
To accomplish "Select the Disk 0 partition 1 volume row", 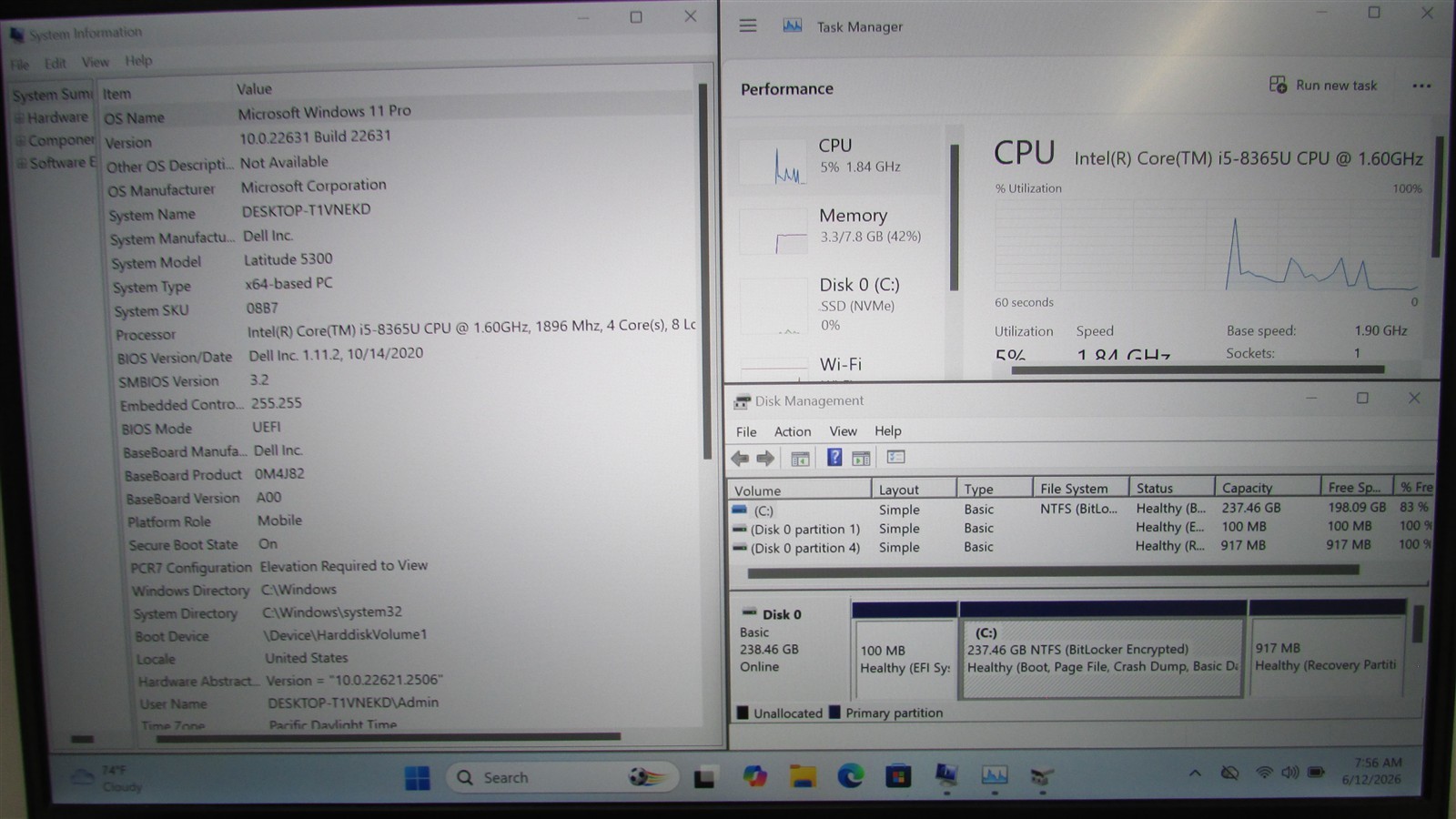I will (x=1080, y=528).
